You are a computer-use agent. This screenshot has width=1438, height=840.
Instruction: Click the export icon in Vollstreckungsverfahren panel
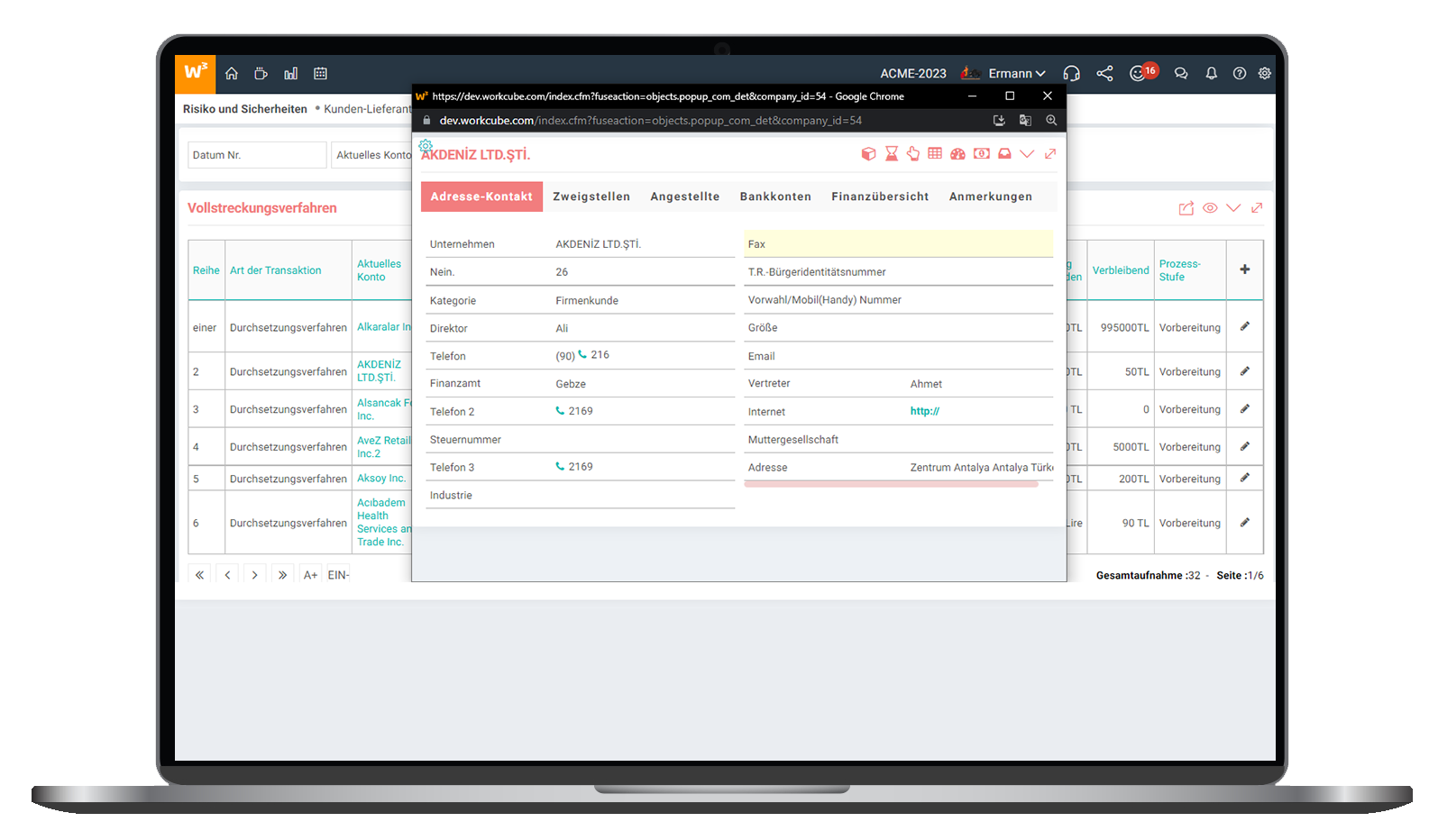(x=1186, y=208)
